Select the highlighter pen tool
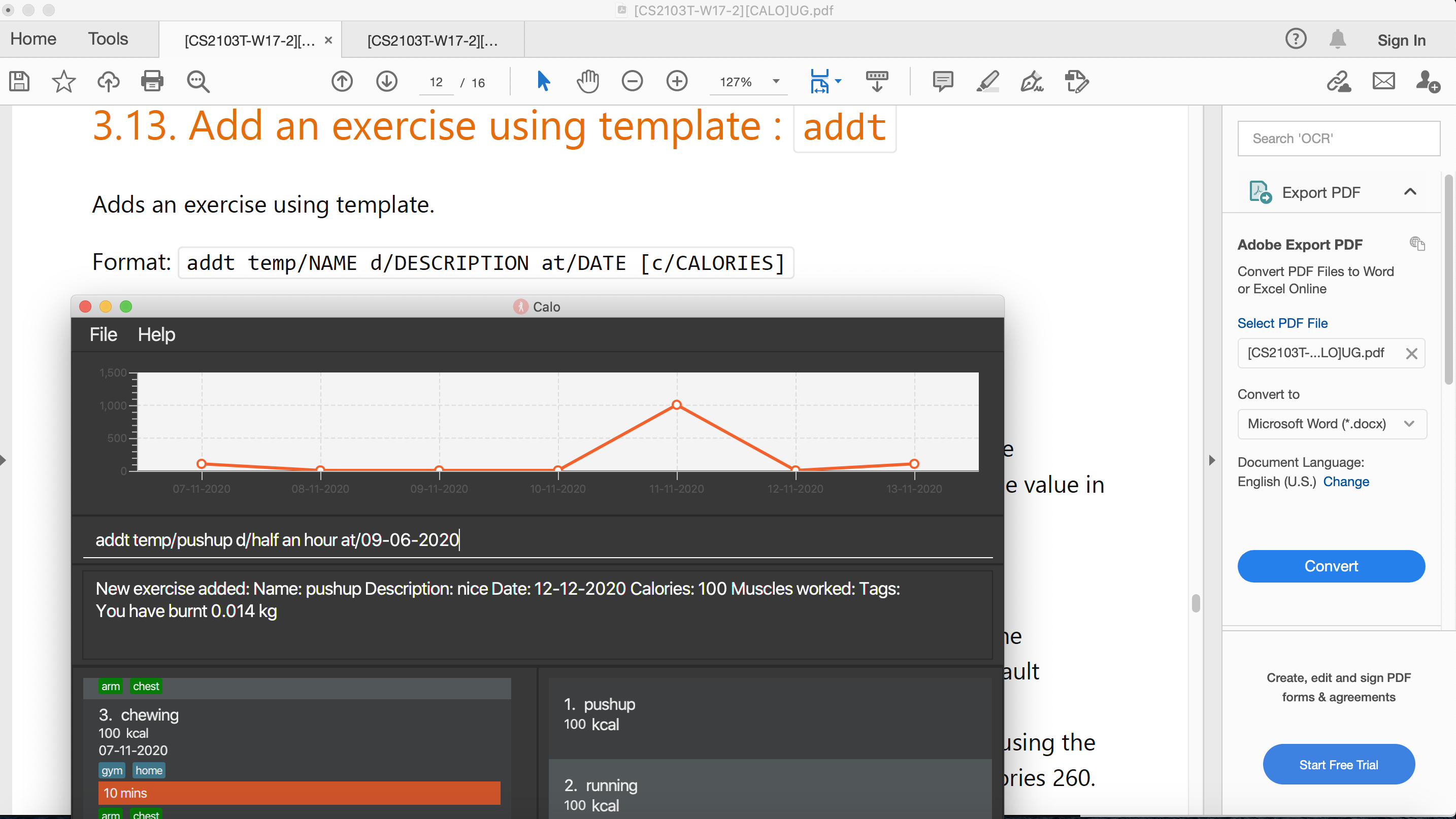The height and width of the screenshot is (819, 1456). 987,82
